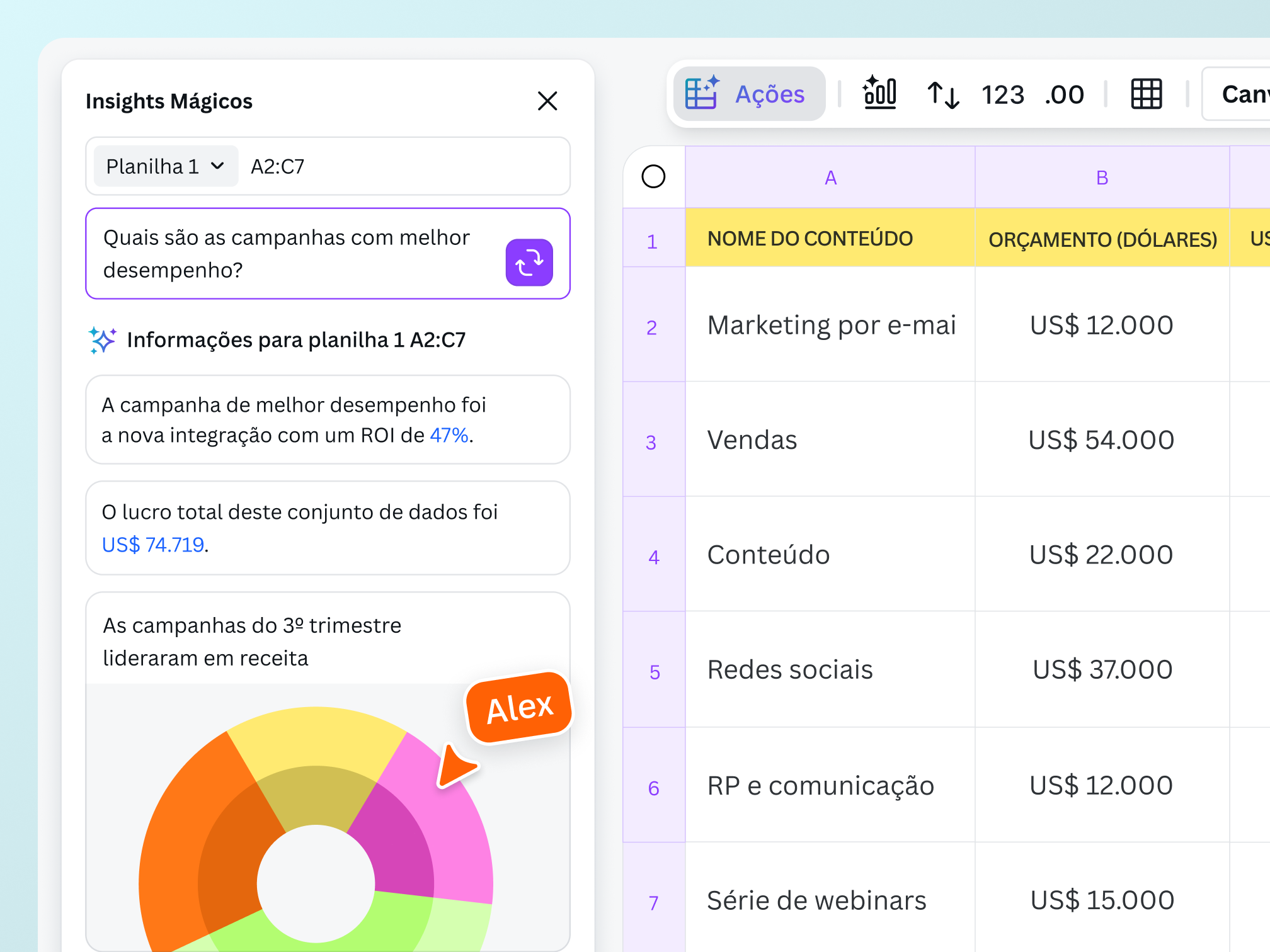Select the Redes sociais cell
Screen dimensions: 1270x952
coord(830,669)
